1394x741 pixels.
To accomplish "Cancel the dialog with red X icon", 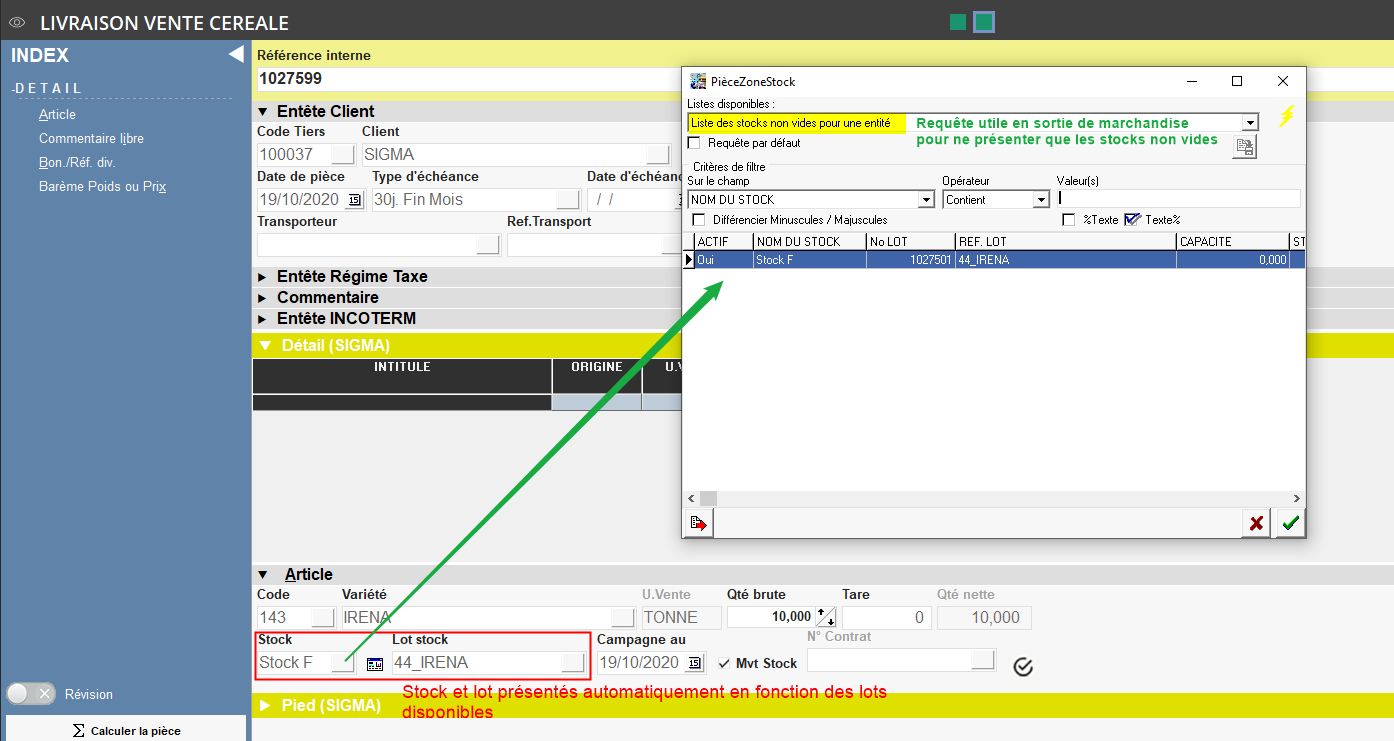I will 1255,523.
